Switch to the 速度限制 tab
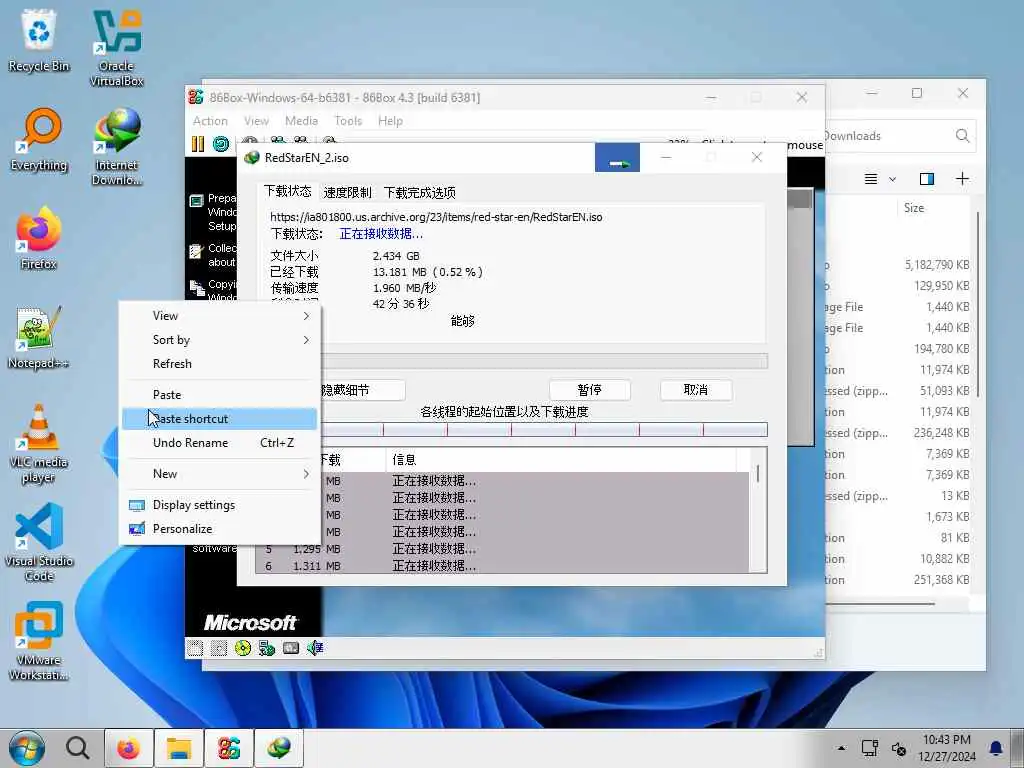The height and width of the screenshot is (768, 1024). click(x=347, y=193)
